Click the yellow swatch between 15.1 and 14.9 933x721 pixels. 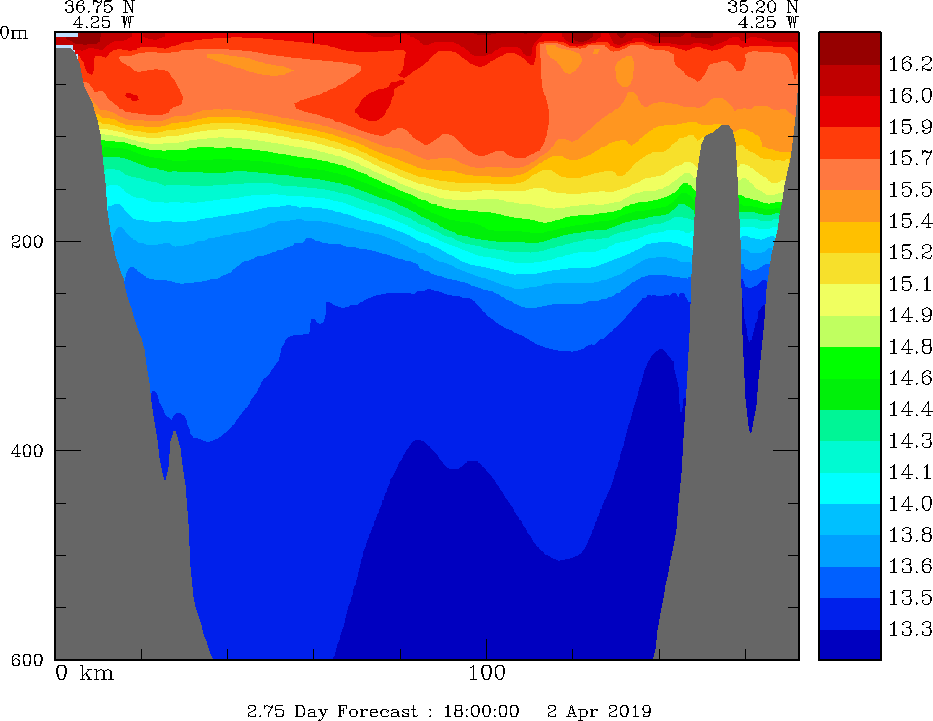point(849,300)
